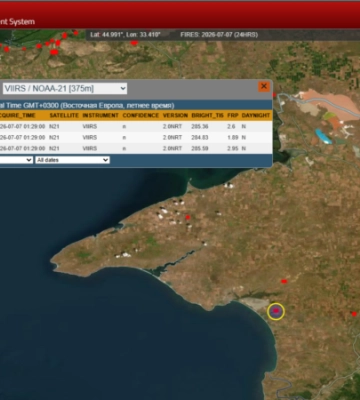Open the VIIRS / NOAA-21 sensor dropdown
The image size is (360, 400).
(x=65, y=88)
